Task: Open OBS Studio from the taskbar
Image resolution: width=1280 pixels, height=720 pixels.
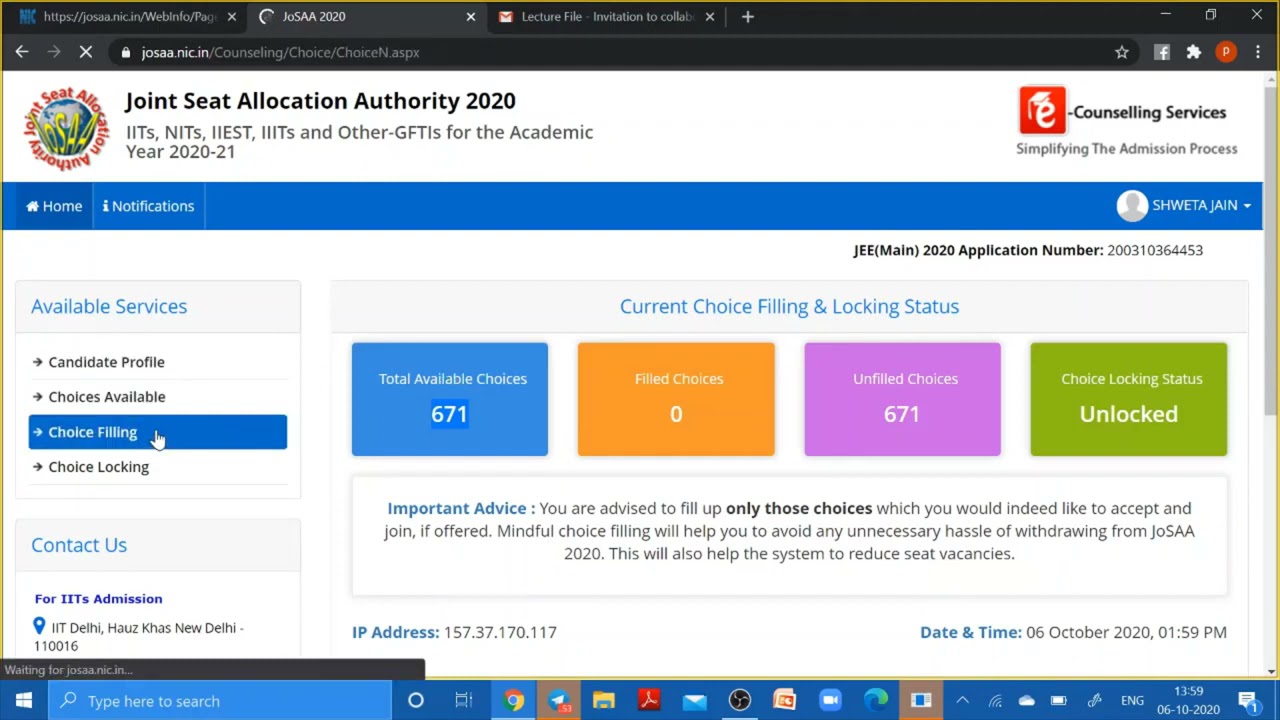Action: coord(739,701)
